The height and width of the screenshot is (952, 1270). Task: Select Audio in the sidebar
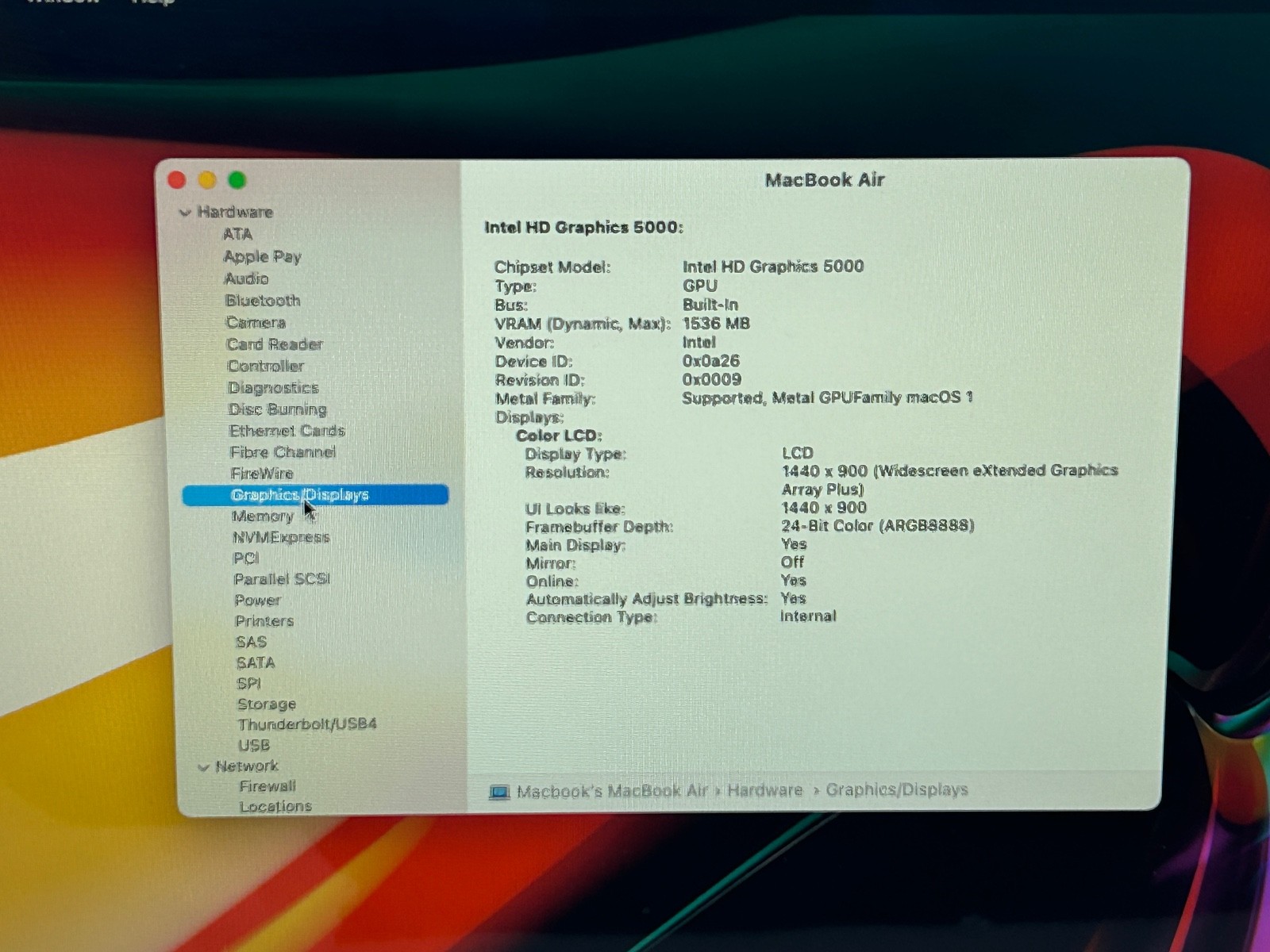(247, 278)
